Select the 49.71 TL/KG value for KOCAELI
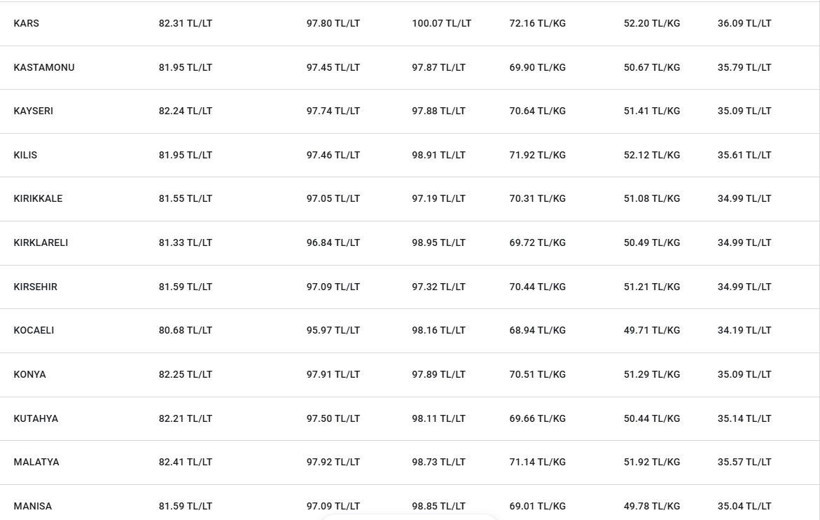 tap(652, 331)
